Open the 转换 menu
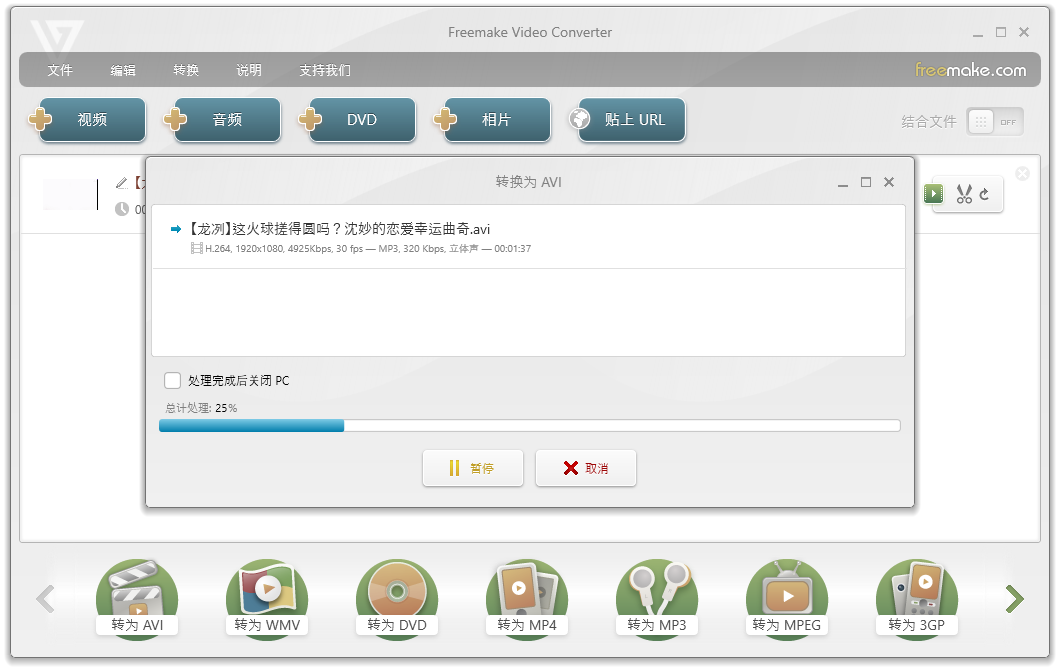The width and height of the screenshot is (1060, 670). tap(186, 70)
